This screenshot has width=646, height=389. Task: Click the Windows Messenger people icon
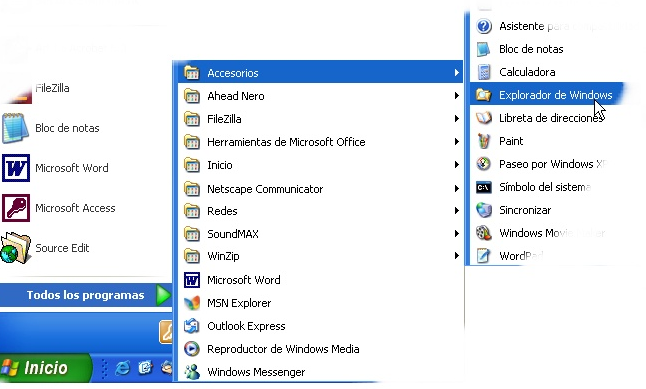192,372
